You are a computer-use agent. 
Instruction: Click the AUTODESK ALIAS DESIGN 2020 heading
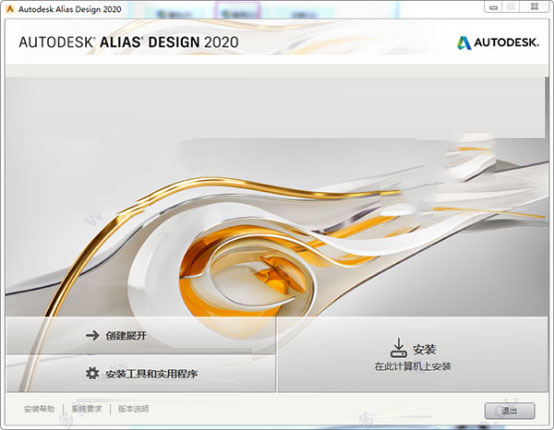[129, 42]
